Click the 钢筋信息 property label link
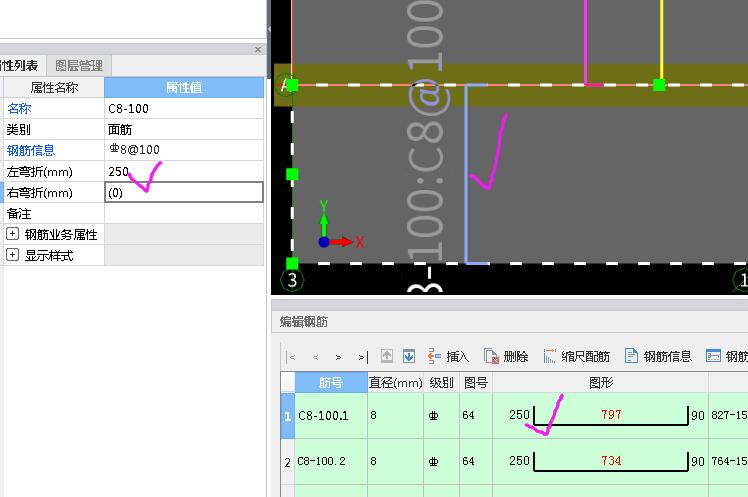Image resolution: width=748 pixels, height=497 pixels. pyautogui.click(x=31, y=150)
